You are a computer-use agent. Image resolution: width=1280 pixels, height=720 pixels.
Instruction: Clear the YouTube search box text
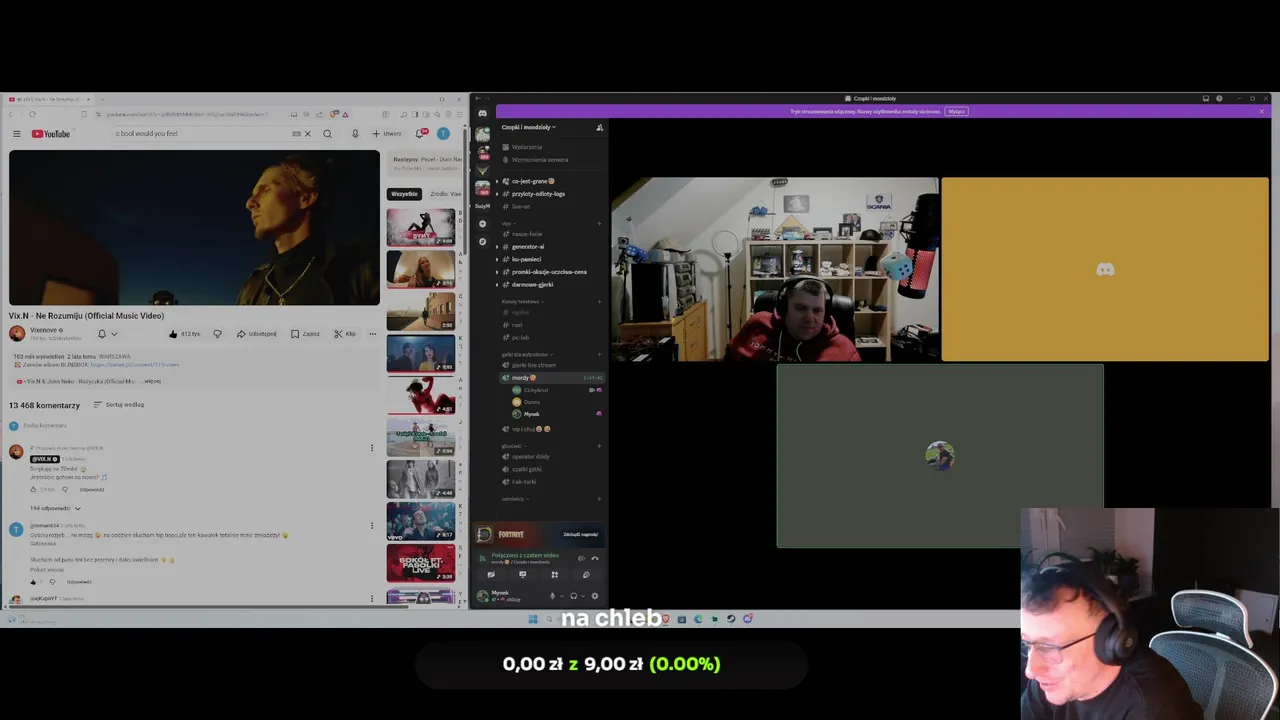tap(308, 134)
